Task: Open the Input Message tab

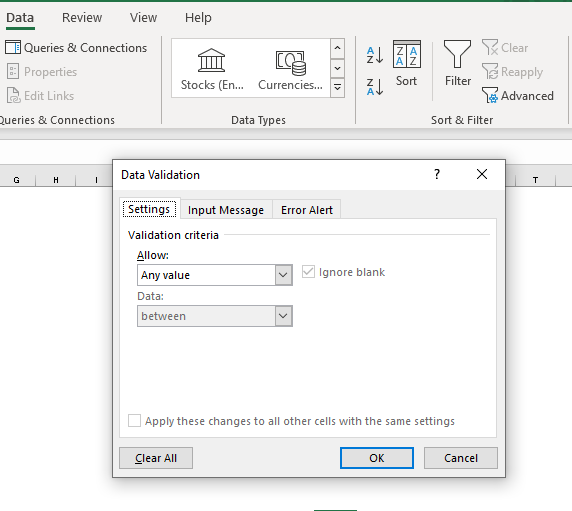Action: (x=226, y=210)
